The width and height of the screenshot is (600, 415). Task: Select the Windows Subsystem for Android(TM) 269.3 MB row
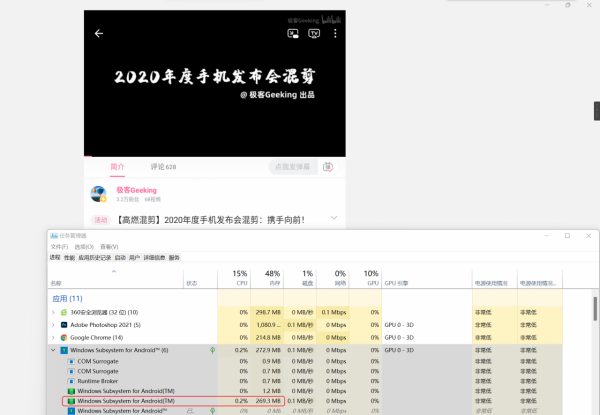pos(305,401)
